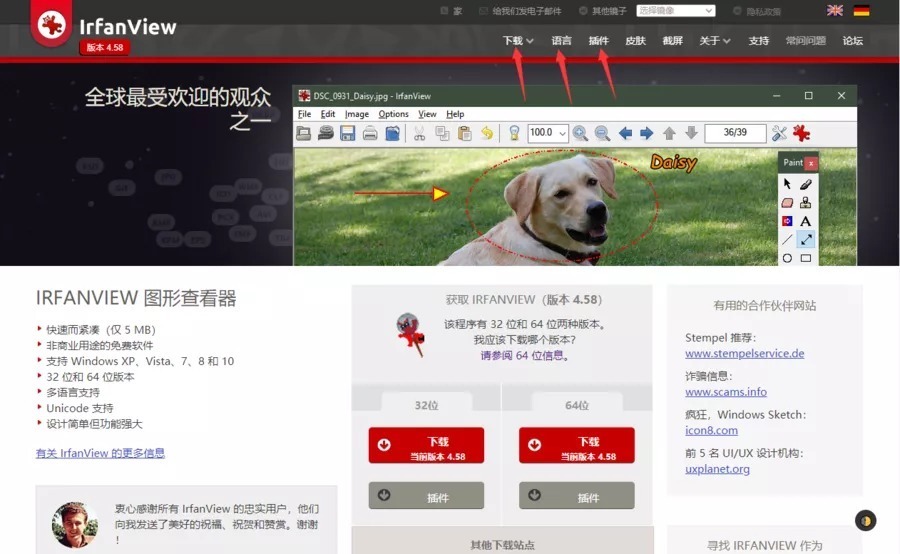Viewport: 900px width, 554px height.
Task: Click the blue next image arrow
Action: coord(646,133)
